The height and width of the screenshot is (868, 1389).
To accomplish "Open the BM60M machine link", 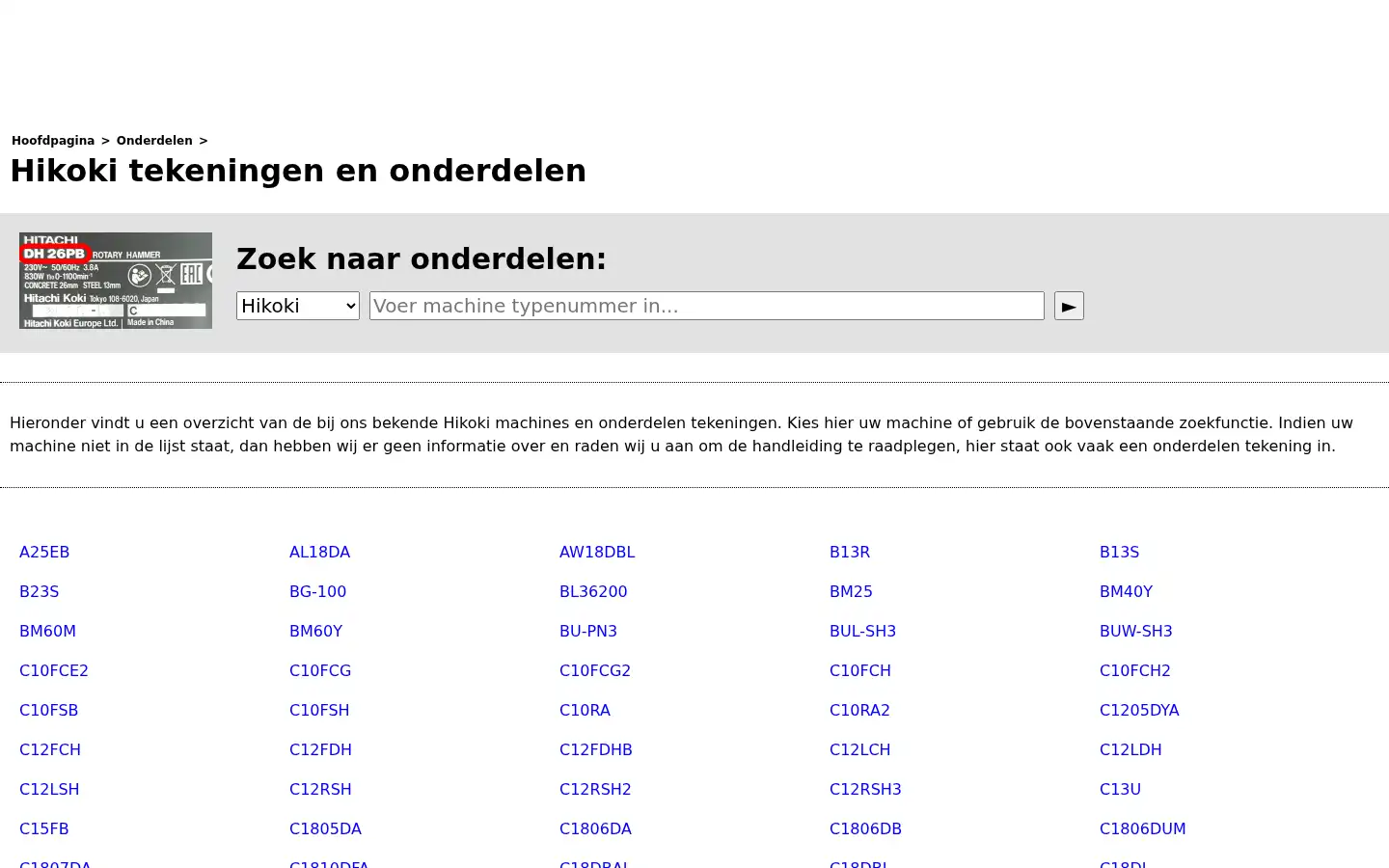I will [47, 632].
